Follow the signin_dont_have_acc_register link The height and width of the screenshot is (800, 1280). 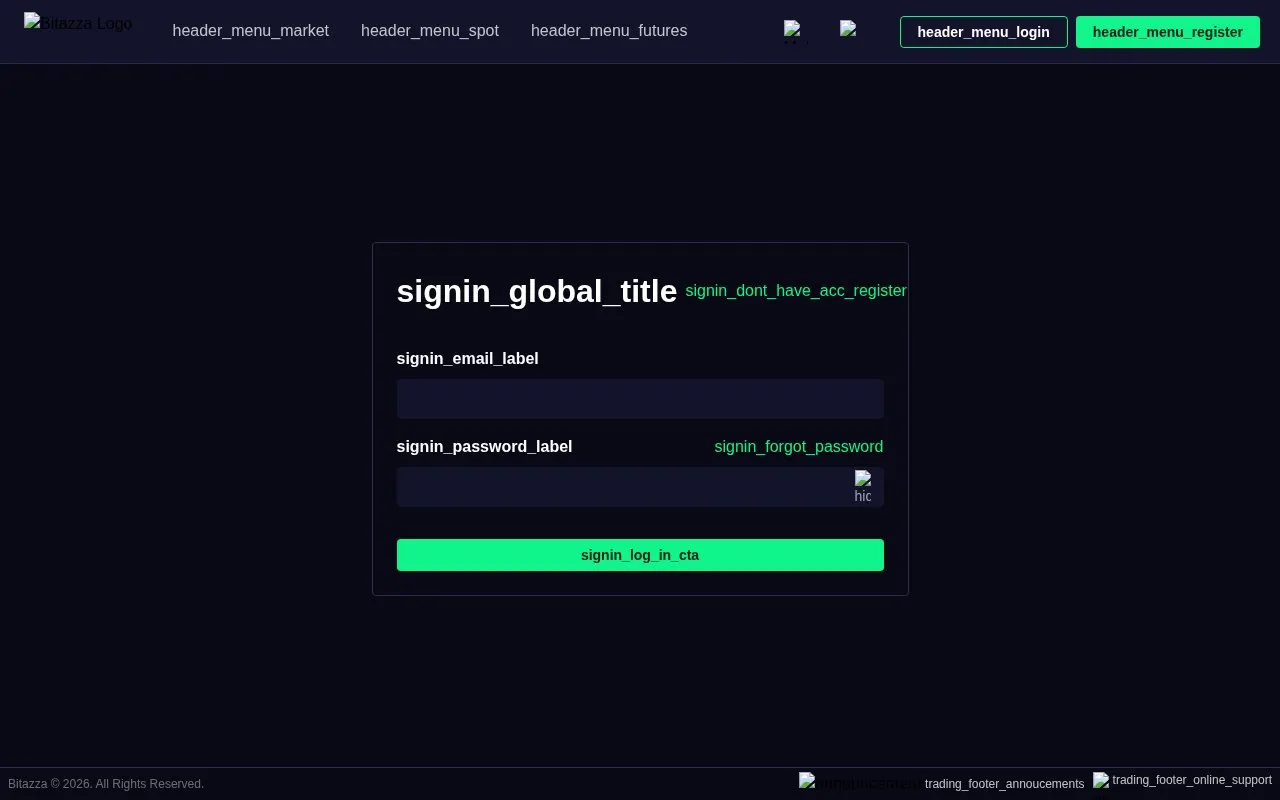tap(796, 291)
